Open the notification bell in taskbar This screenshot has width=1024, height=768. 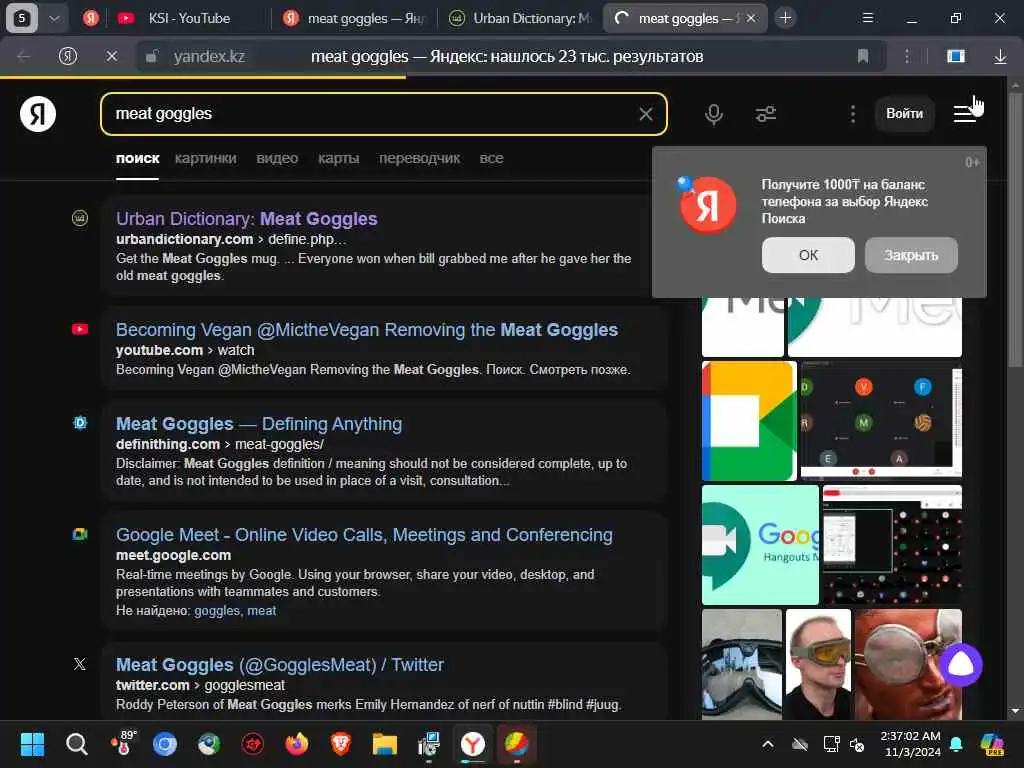pyautogui.click(x=956, y=744)
